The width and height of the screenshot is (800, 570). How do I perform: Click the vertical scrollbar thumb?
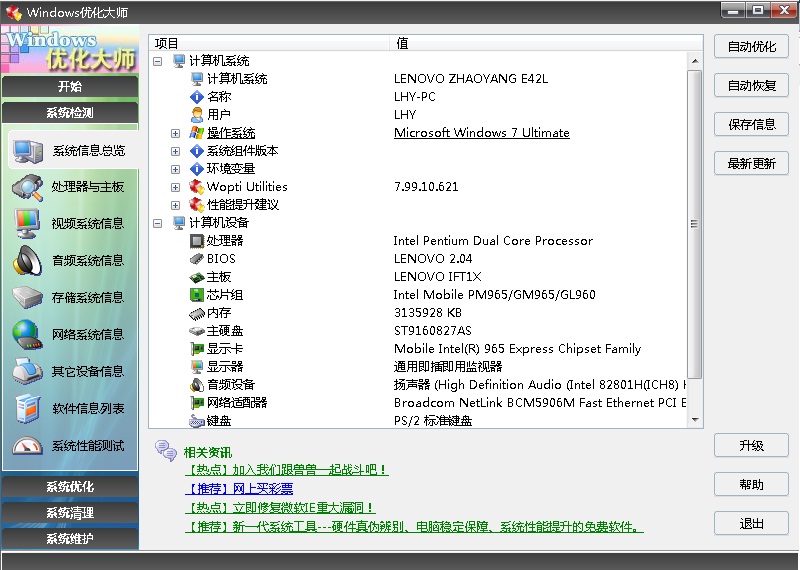pos(694,225)
